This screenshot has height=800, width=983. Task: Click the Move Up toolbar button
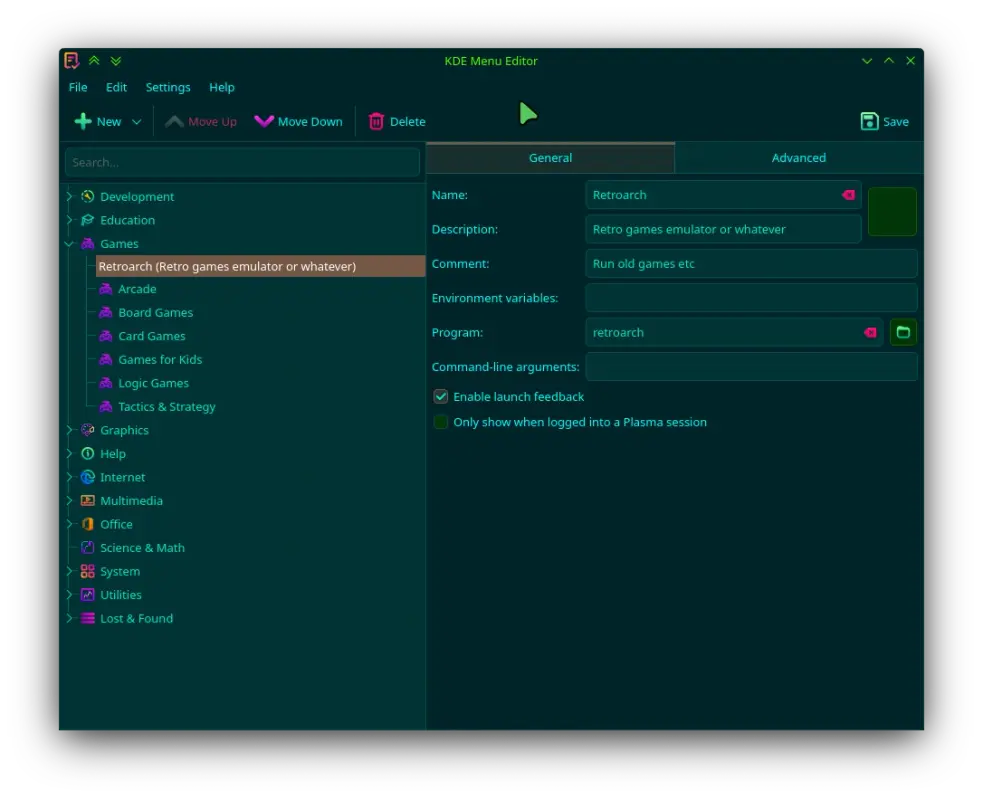click(201, 122)
